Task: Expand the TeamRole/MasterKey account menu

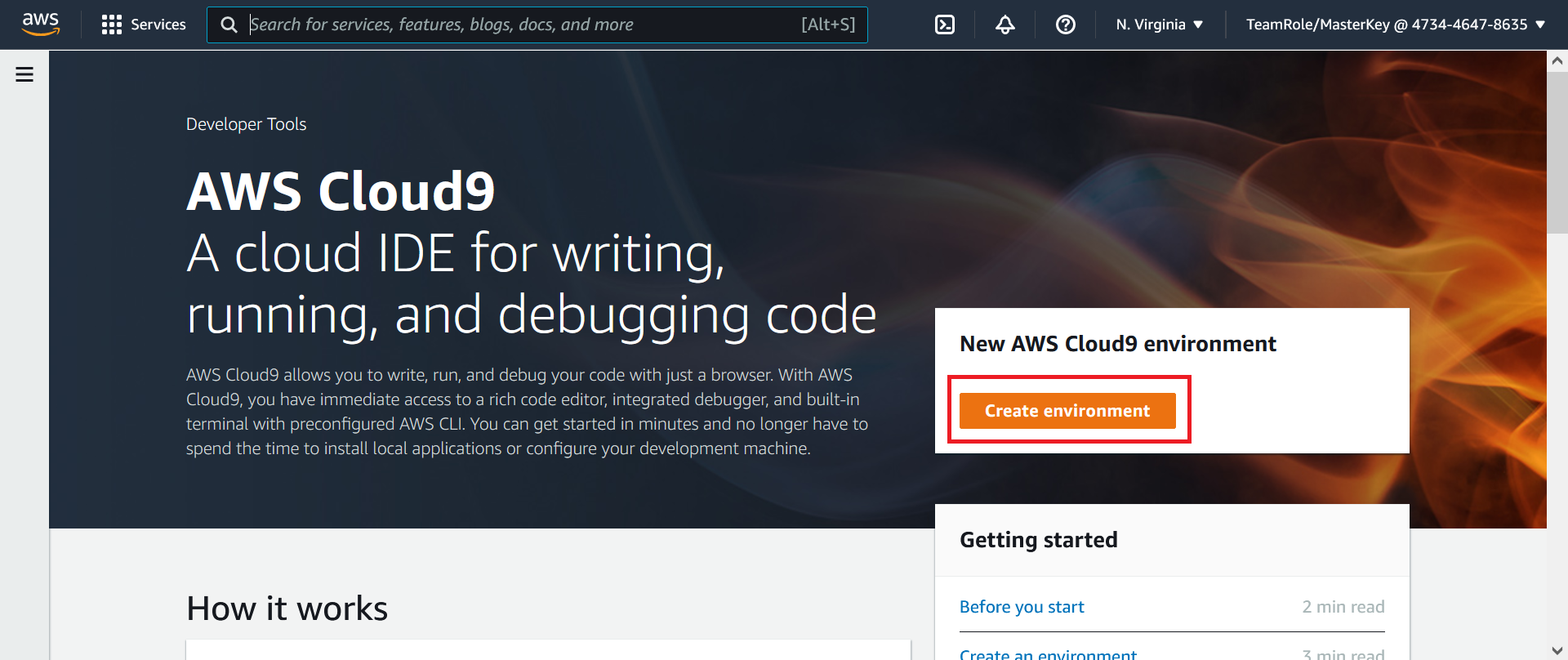Action: 1396,25
